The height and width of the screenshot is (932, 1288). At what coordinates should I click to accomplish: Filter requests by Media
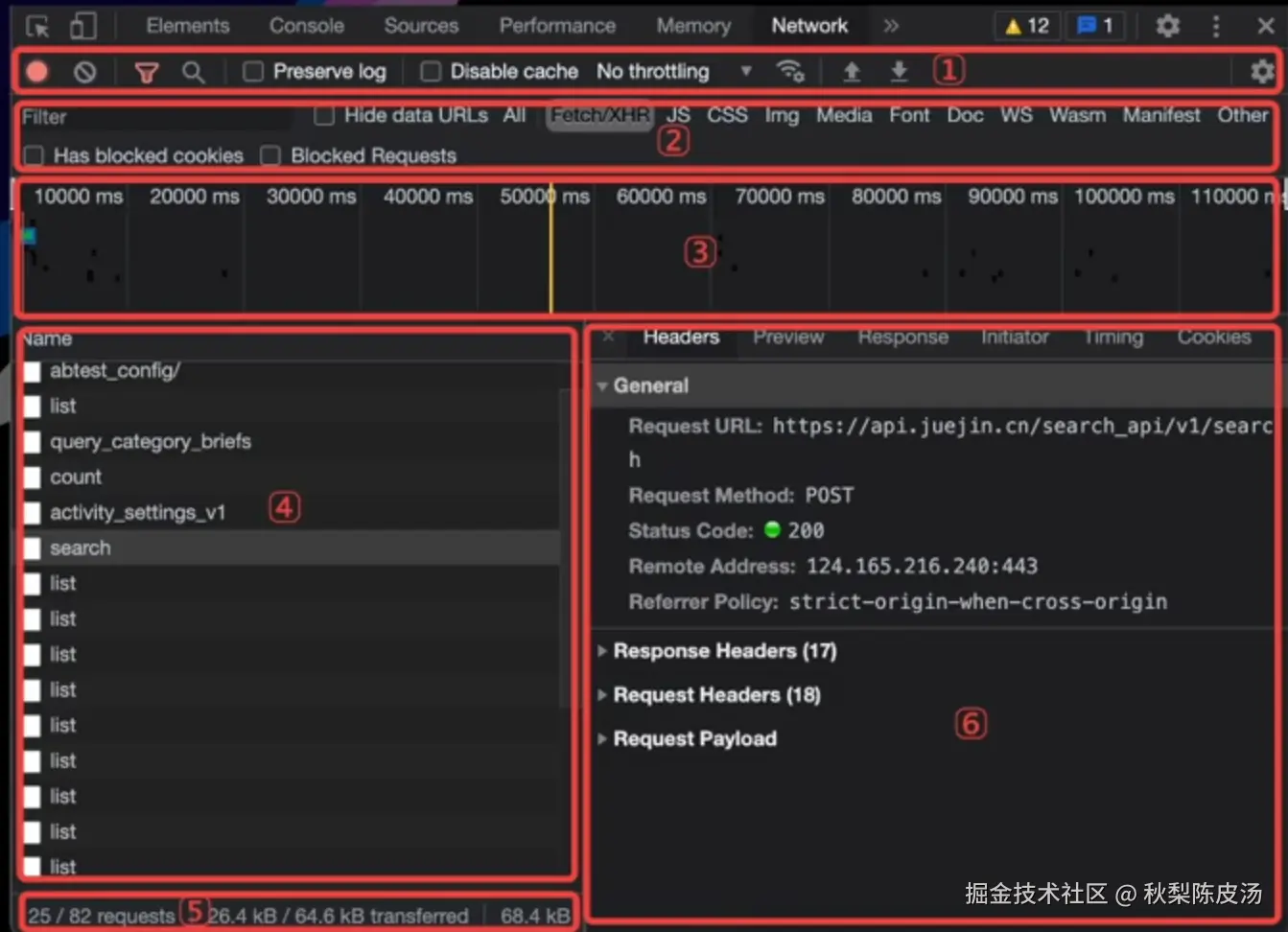coord(844,115)
